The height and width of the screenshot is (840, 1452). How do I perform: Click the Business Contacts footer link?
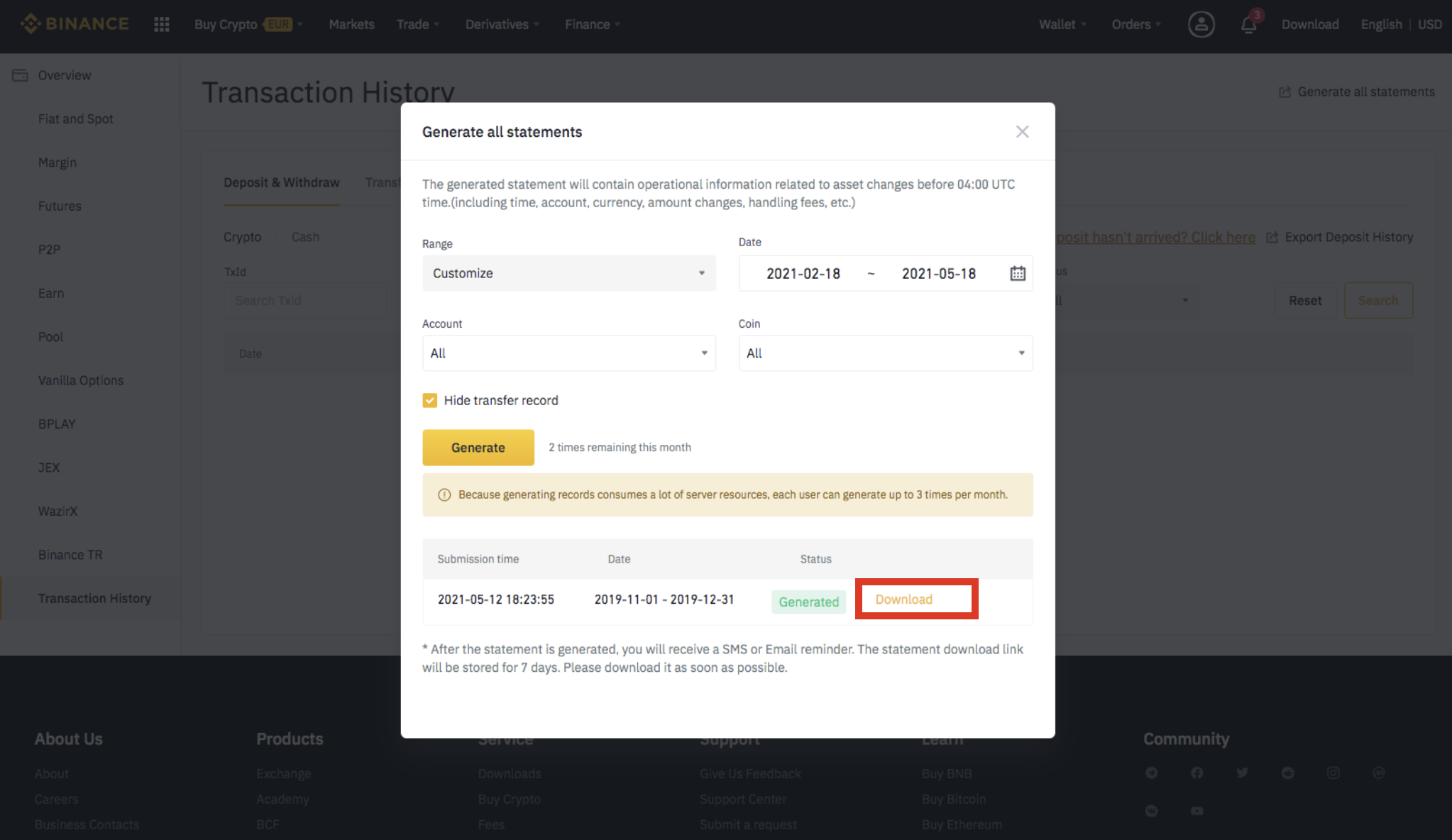[87, 824]
